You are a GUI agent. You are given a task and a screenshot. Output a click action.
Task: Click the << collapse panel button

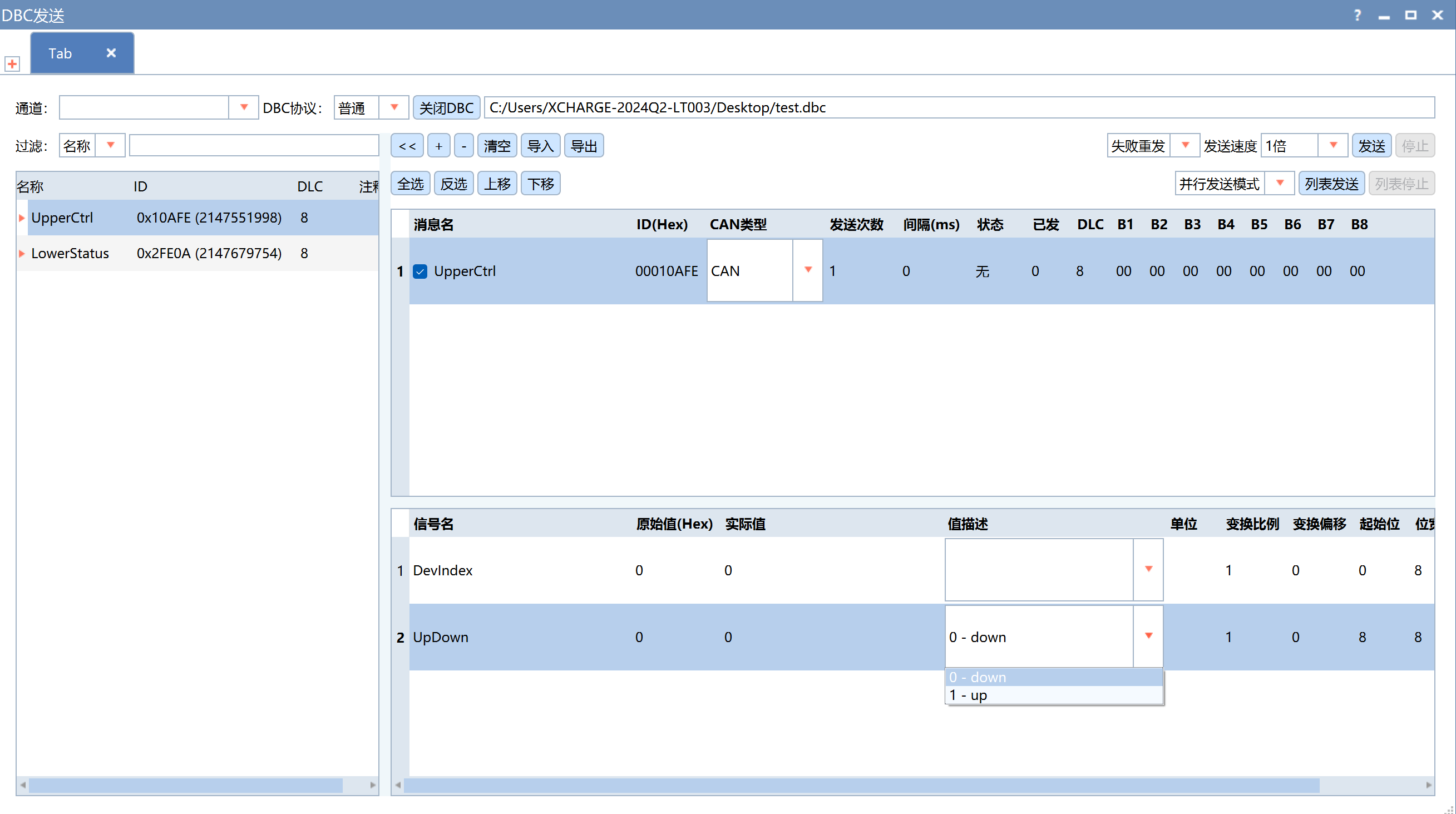(x=407, y=146)
